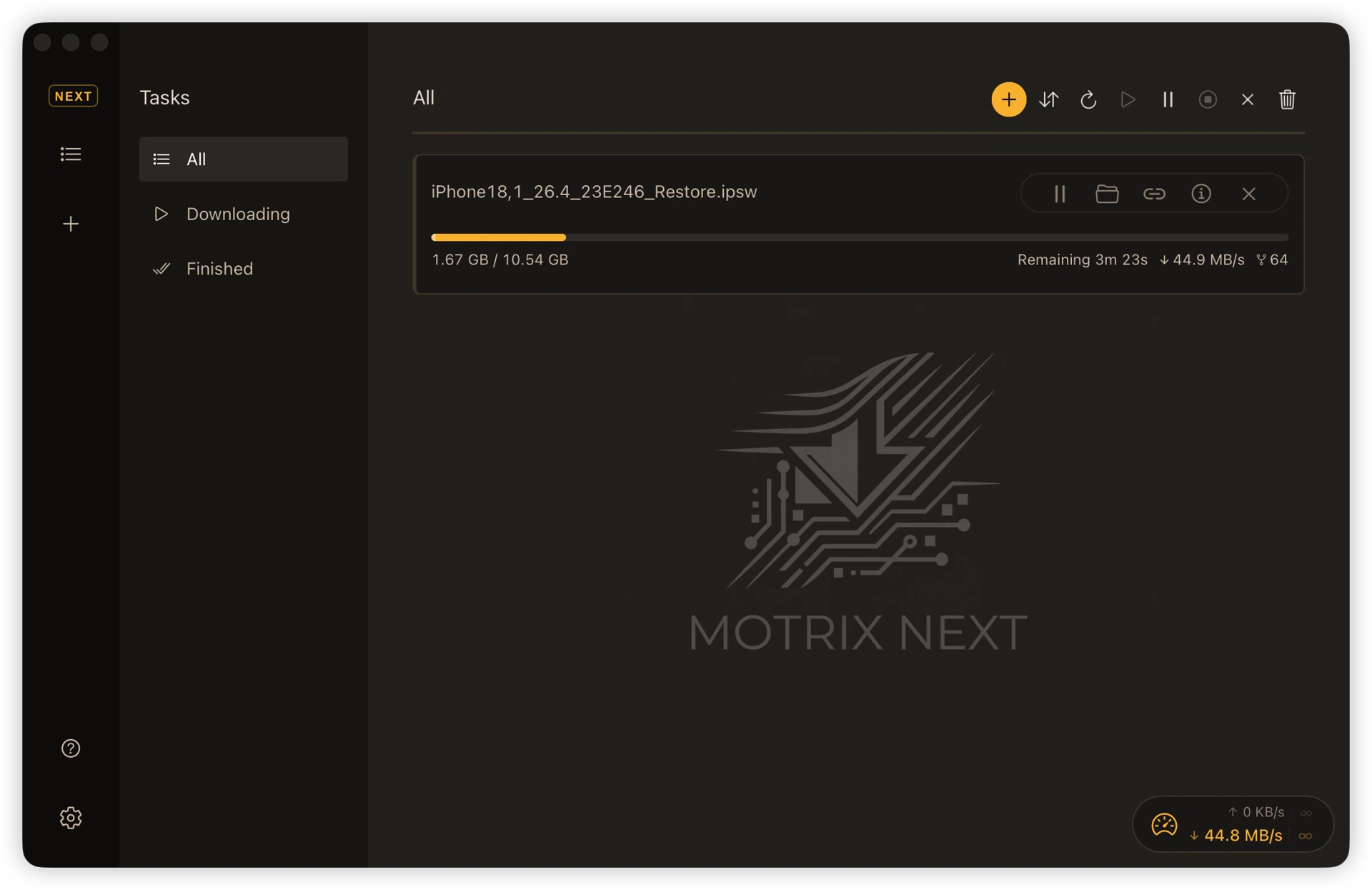Screen dimensions: 1372x890
Task: Pause all tasks from the top toolbar
Action: [1168, 99]
